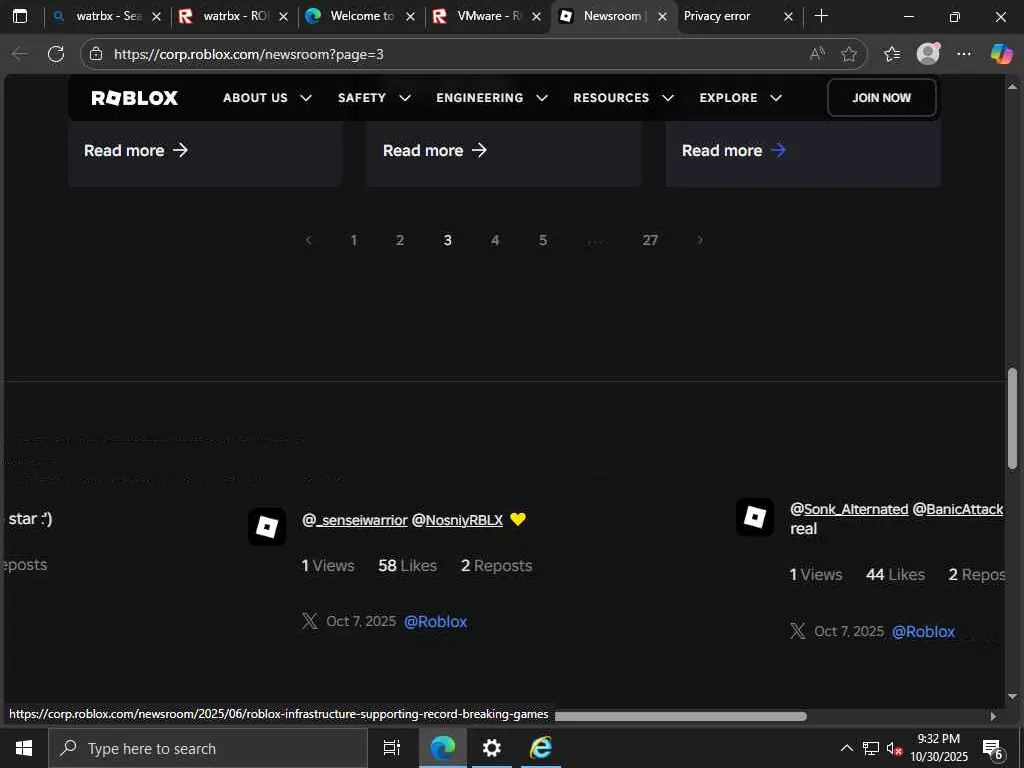Screen dimensions: 1024x768
Task: Open the network tray icon
Action: coord(871,748)
